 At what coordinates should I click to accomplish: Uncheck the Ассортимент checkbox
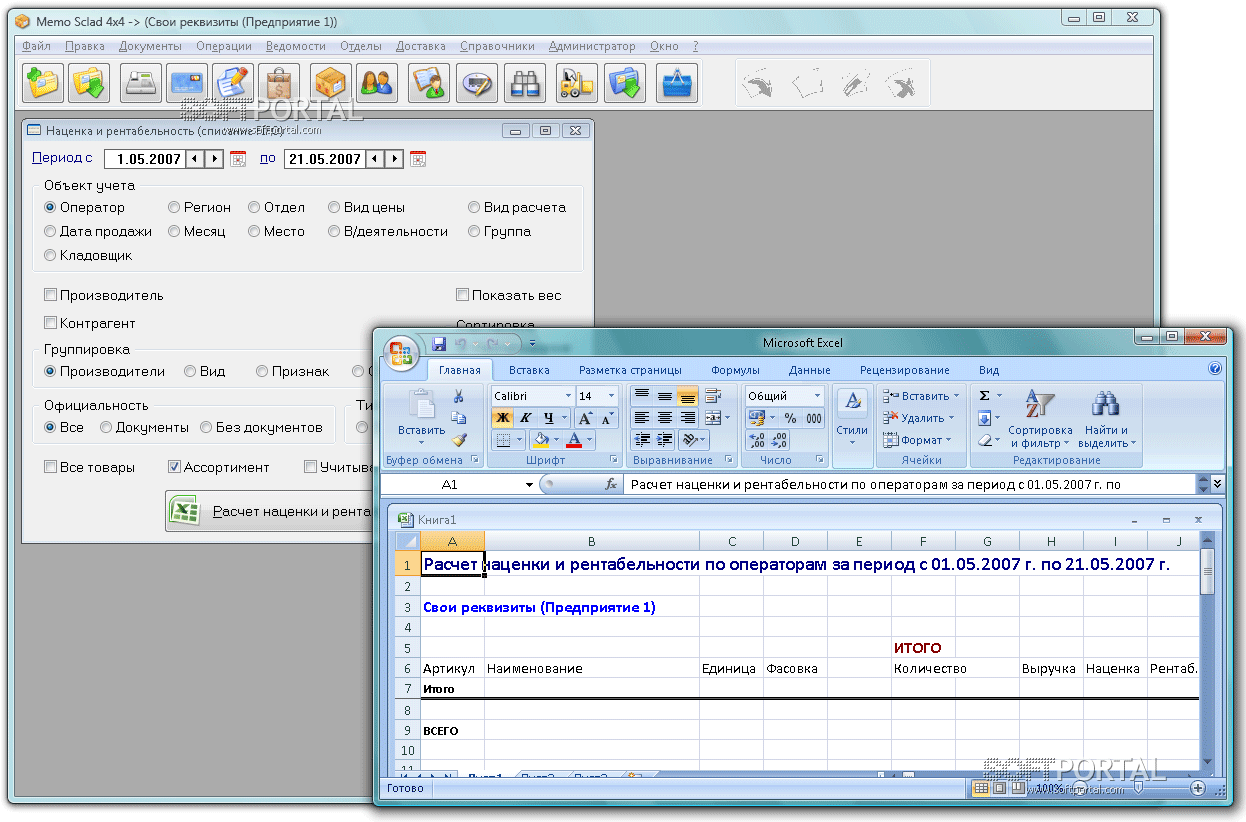tap(219, 467)
